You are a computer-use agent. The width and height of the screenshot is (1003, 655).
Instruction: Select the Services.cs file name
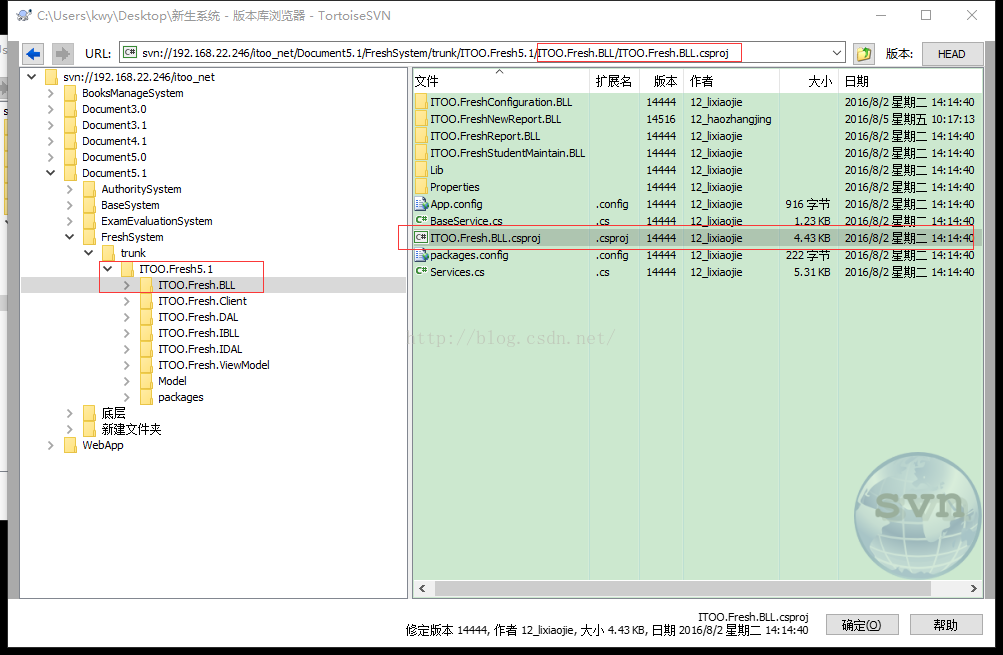(x=457, y=272)
